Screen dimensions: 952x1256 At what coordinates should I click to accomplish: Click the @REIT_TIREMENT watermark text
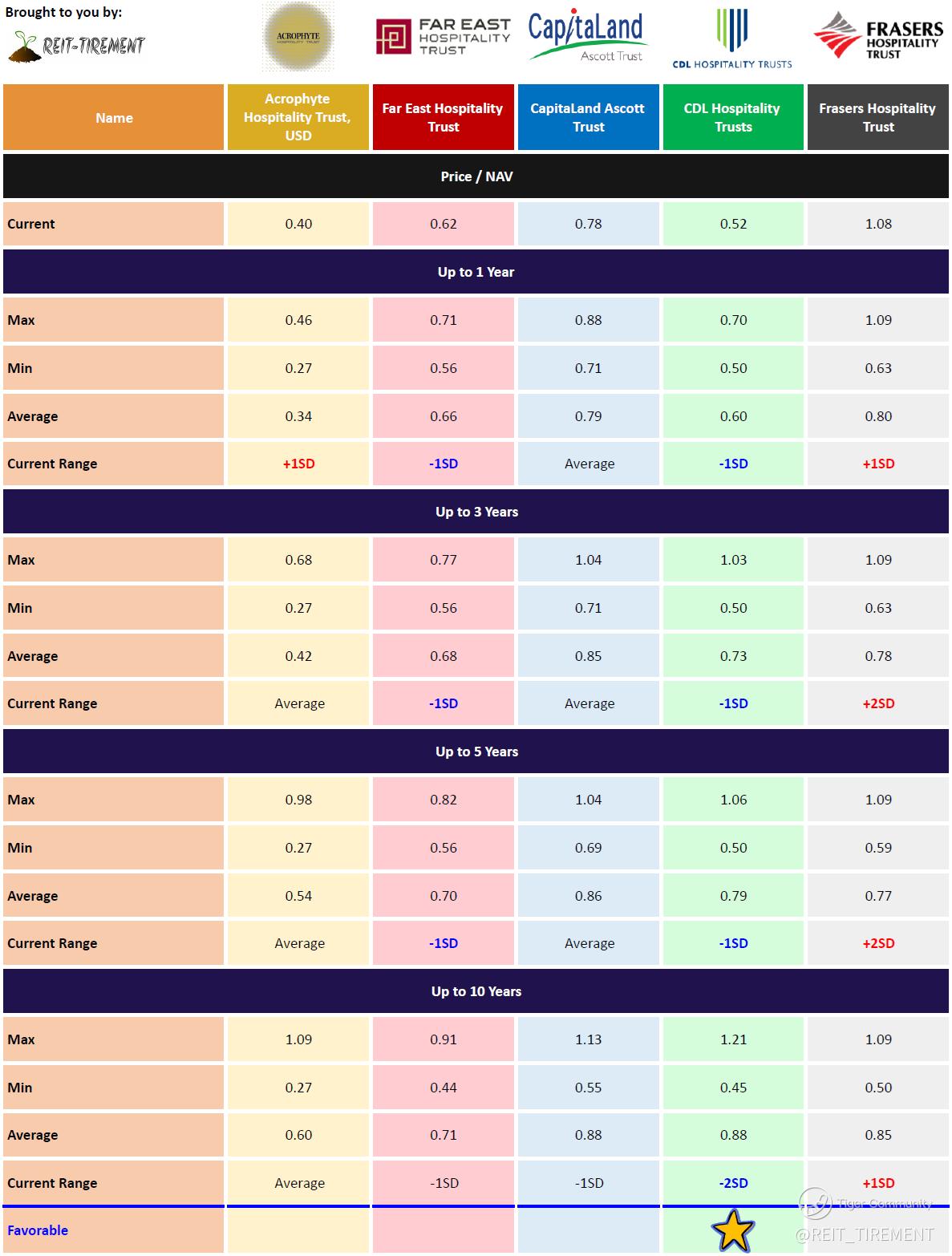865,1234
